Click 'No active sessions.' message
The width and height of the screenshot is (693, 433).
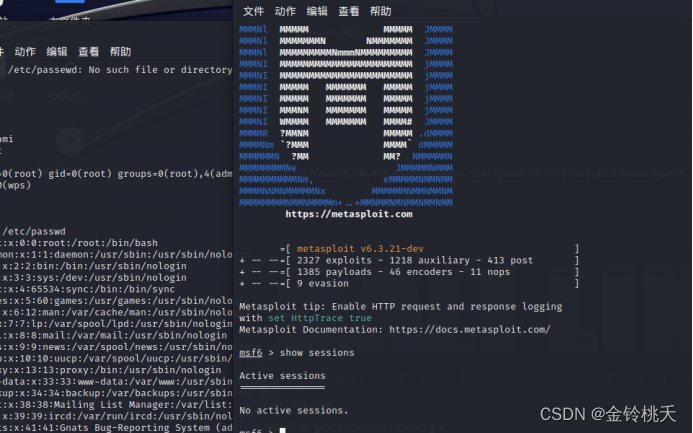click(293, 410)
